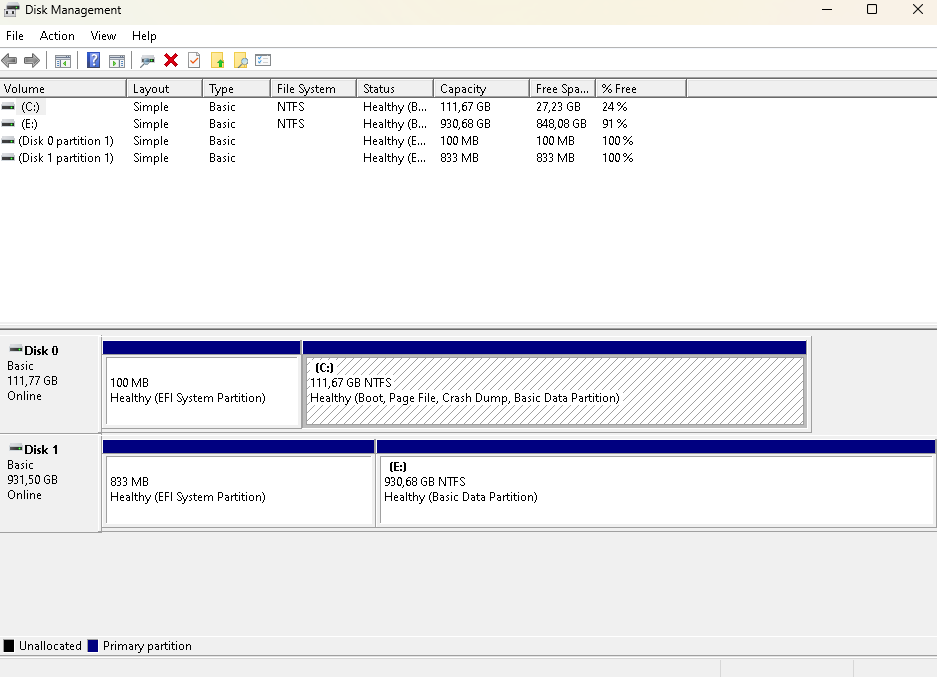Viewport: 937px width, 677px height.
Task: Select the (E:) volume row in list
Action: pos(30,124)
